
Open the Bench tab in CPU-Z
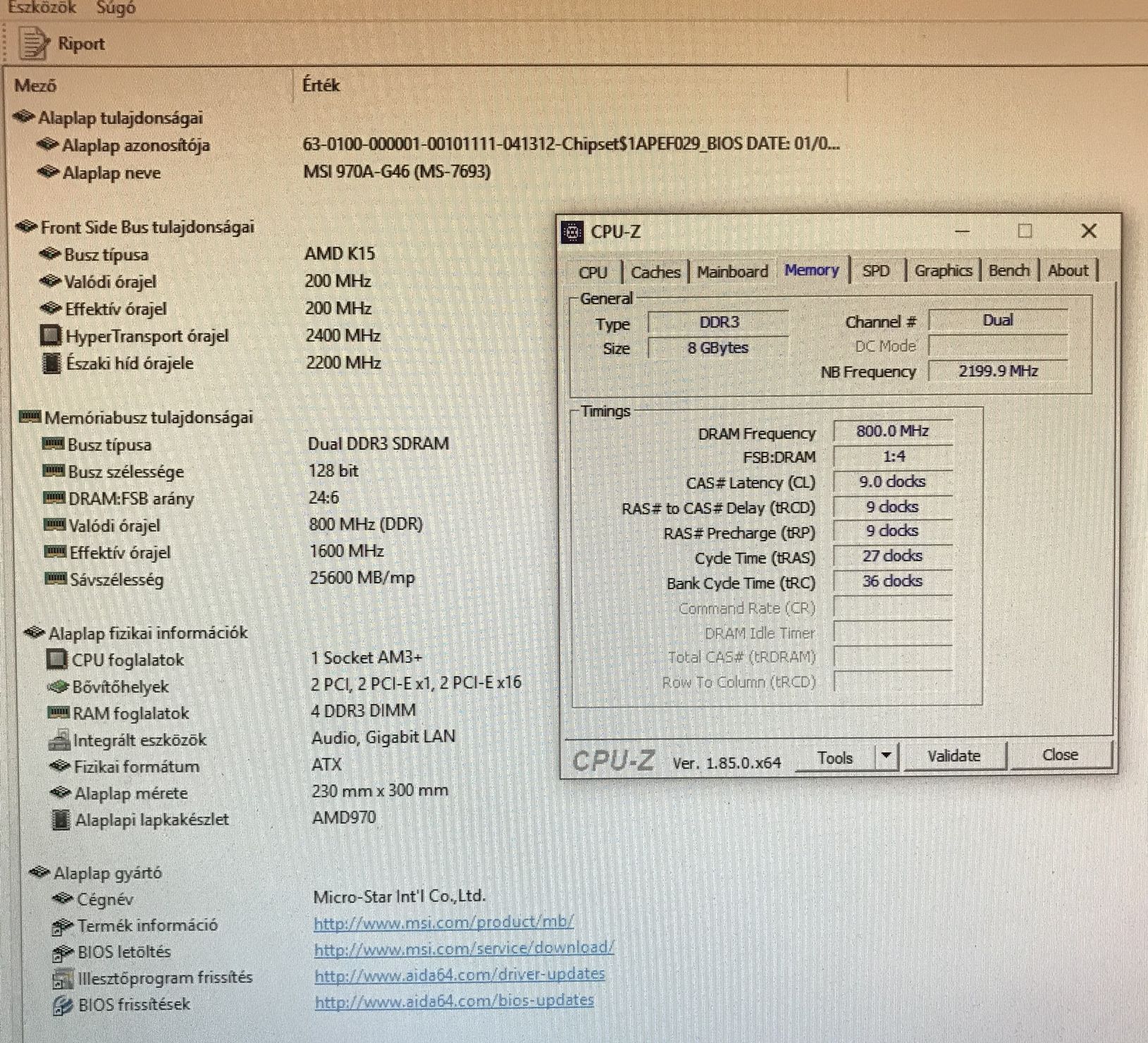pyautogui.click(x=1008, y=270)
